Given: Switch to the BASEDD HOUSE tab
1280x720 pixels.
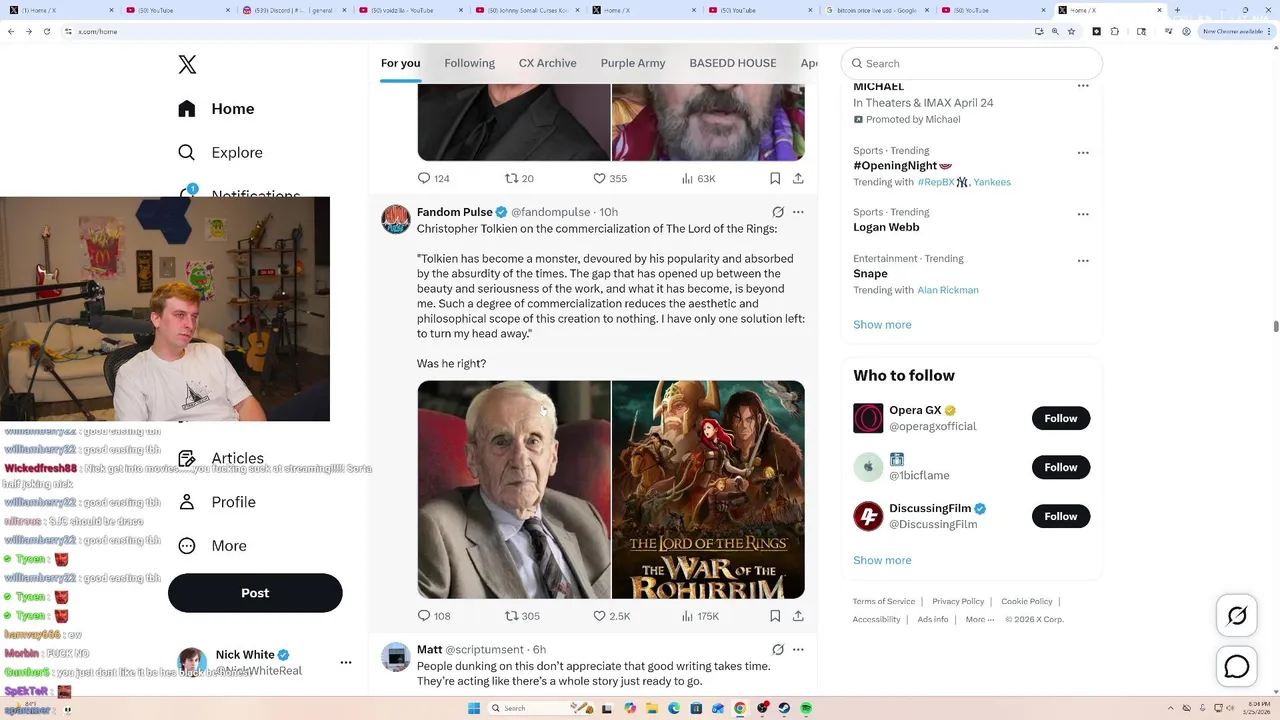Looking at the screenshot, I should [733, 63].
